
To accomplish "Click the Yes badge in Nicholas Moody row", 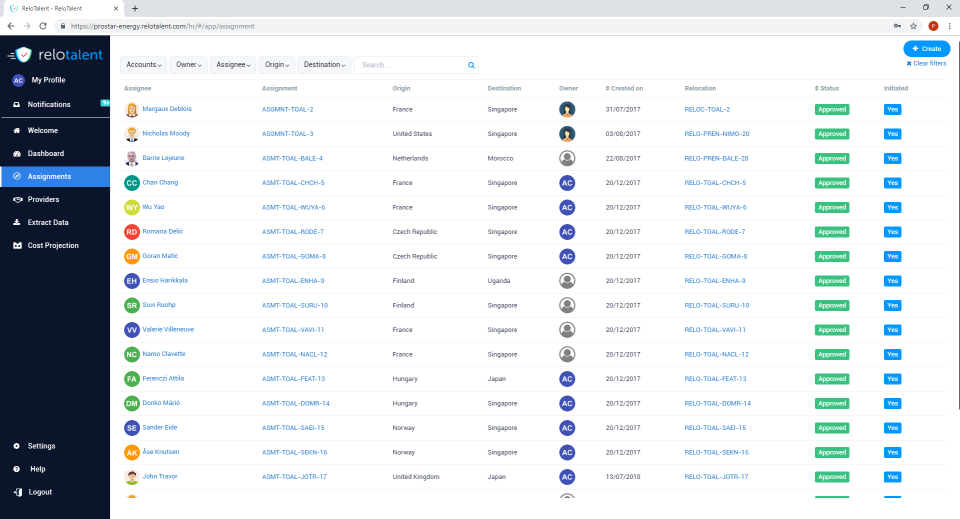I will point(893,134).
